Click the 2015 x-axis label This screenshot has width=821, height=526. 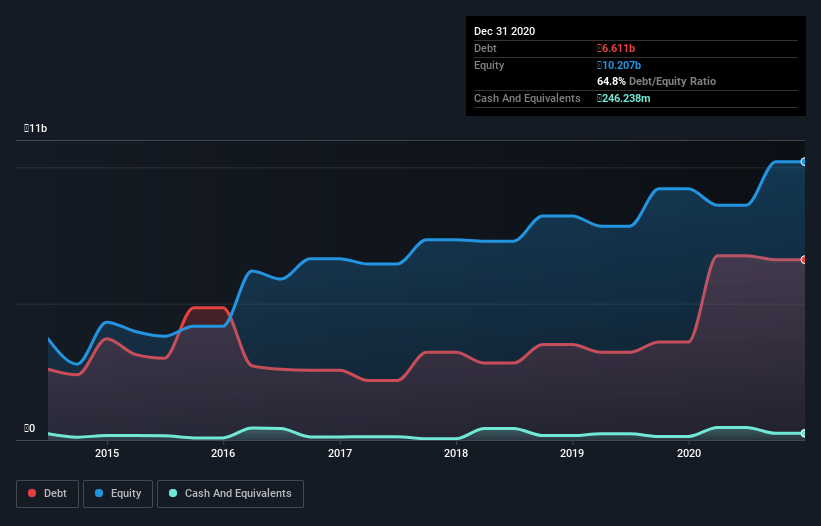click(107, 453)
